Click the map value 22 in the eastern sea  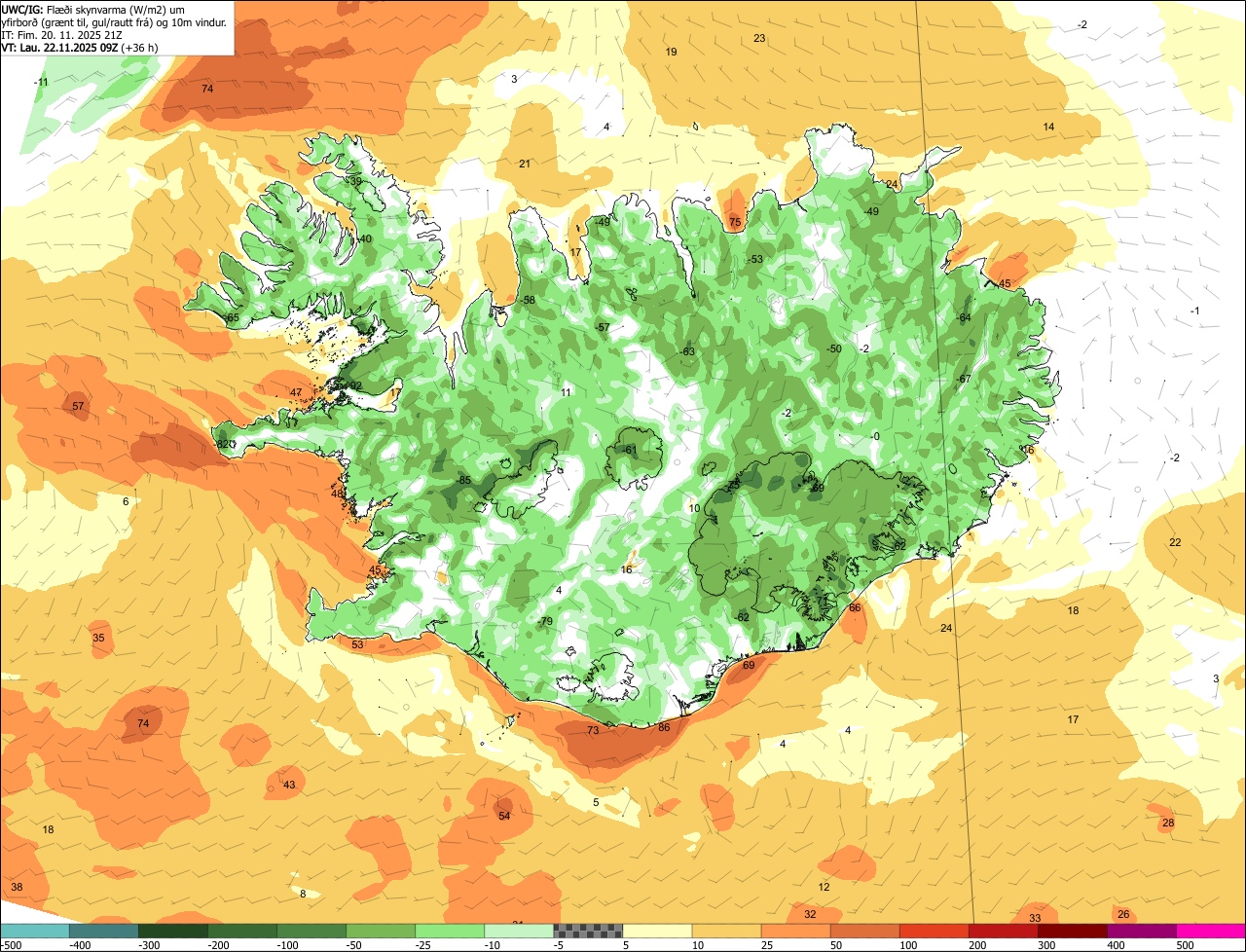point(1175,542)
